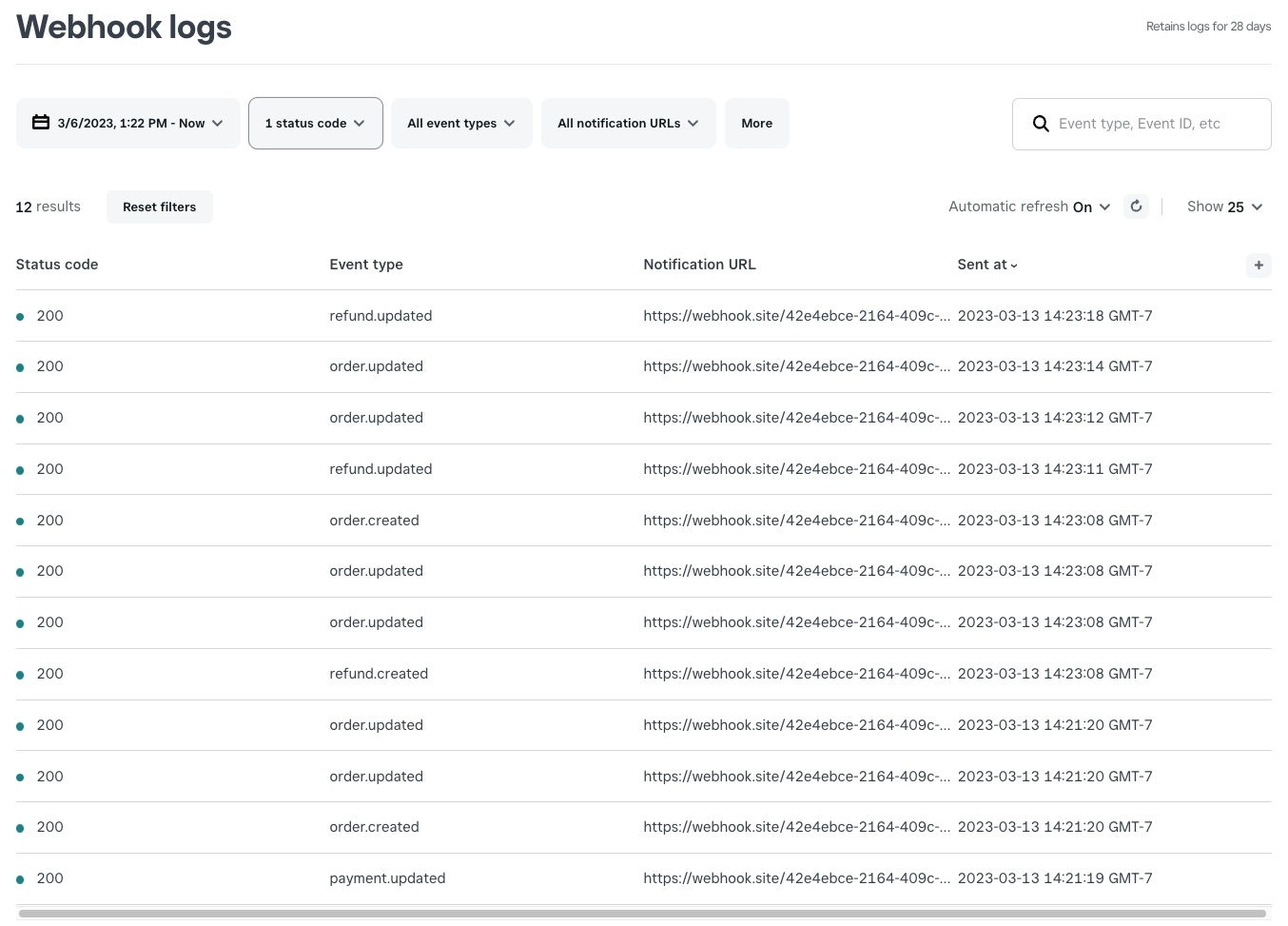Click the Status code column header
The width and height of the screenshot is (1288, 926).
pyautogui.click(x=57, y=265)
